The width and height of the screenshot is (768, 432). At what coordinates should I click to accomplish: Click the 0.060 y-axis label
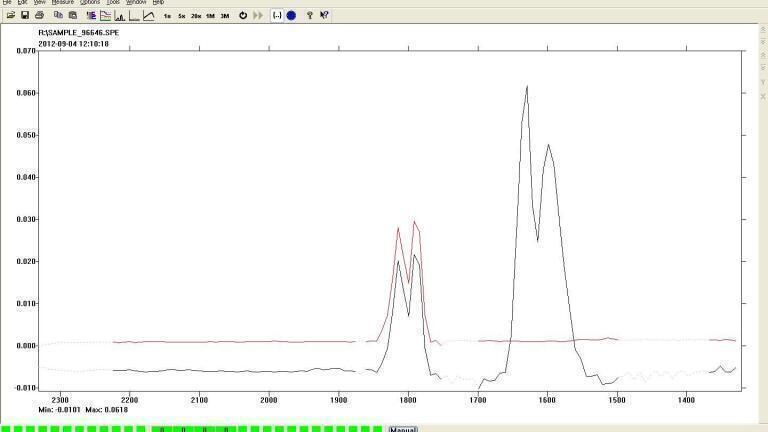[x=26, y=93]
